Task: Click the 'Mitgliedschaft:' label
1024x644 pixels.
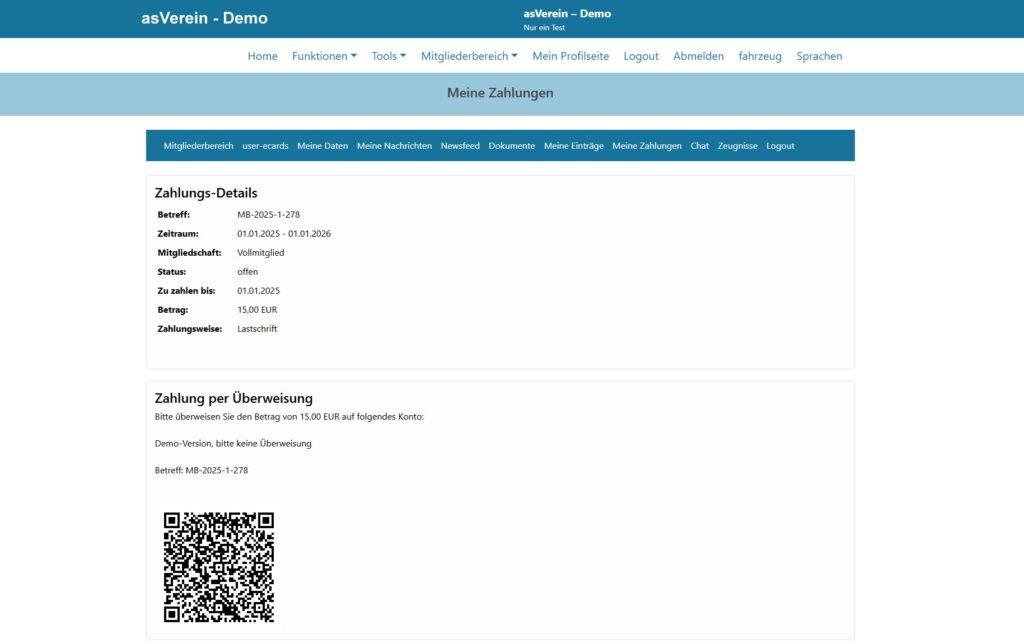Action: click(189, 253)
